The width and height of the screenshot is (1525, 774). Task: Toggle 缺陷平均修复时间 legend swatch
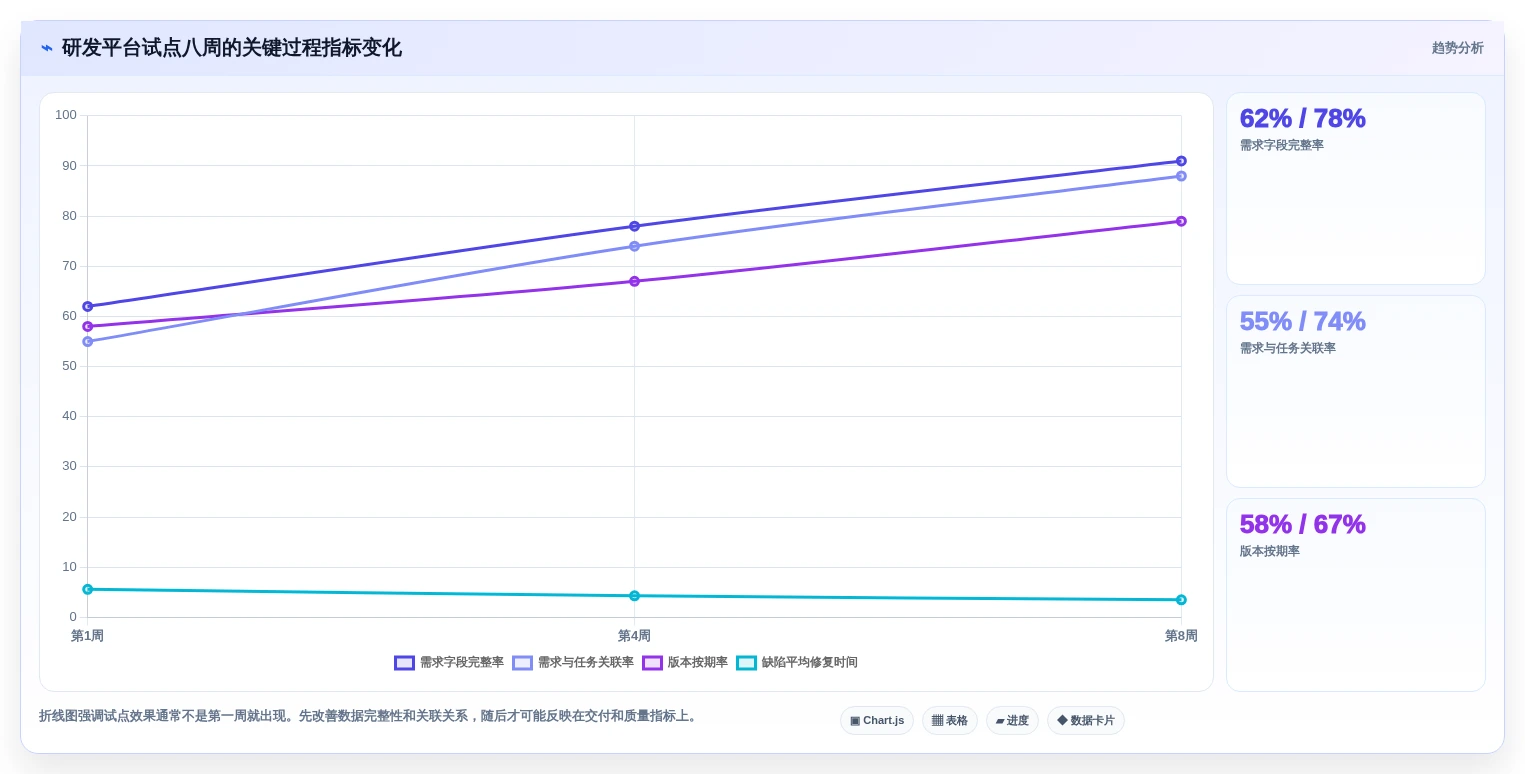click(746, 663)
